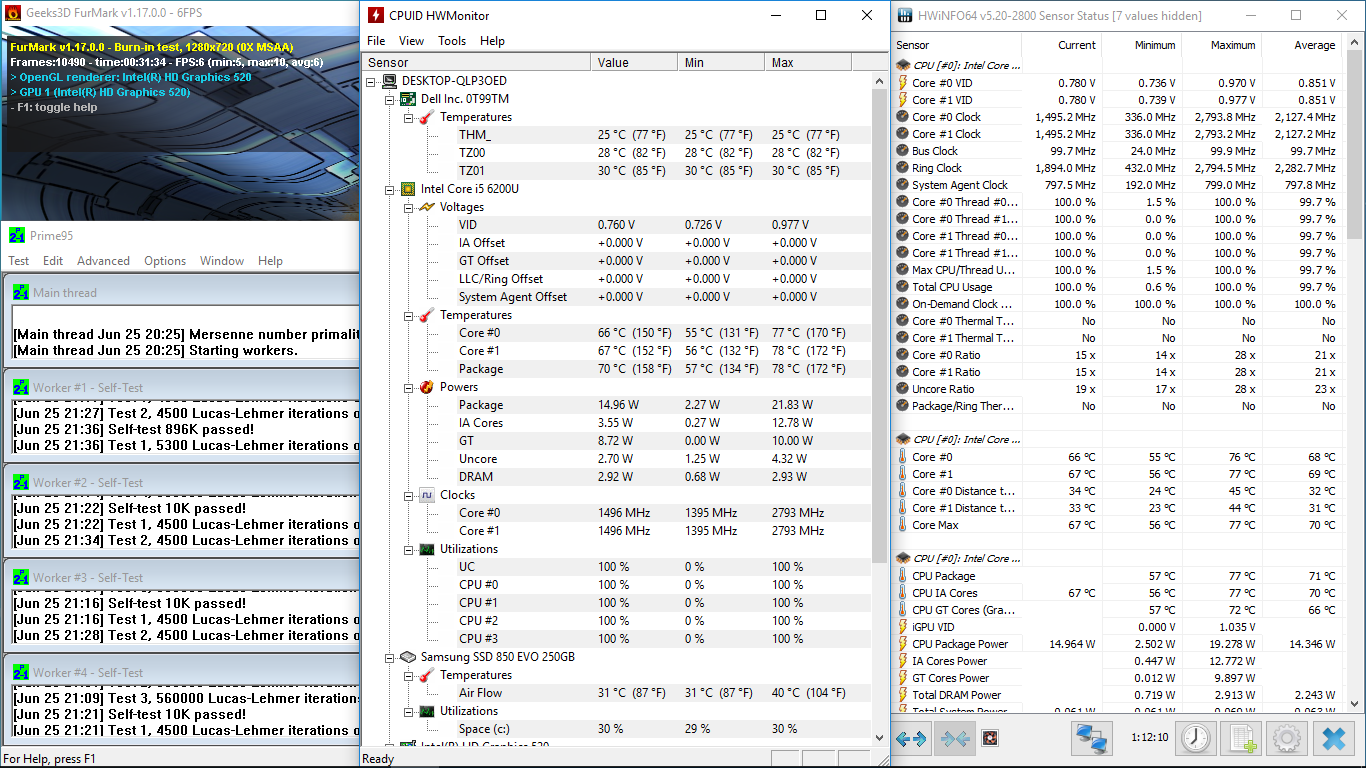
Task: Click the Intel Core i5 6200U chip icon
Action: [408, 189]
